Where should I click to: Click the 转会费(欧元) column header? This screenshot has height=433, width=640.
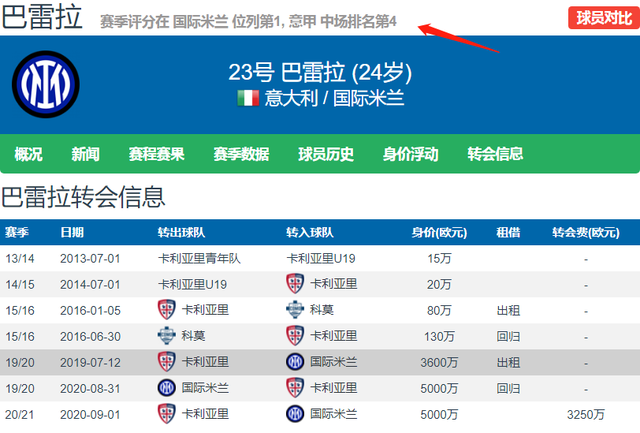[586, 233]
